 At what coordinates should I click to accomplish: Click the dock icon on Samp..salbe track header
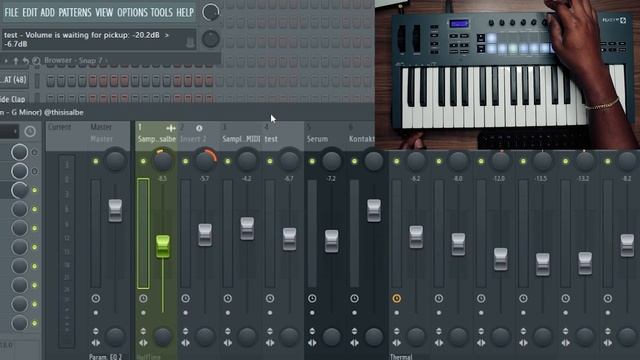pos(171,129)
